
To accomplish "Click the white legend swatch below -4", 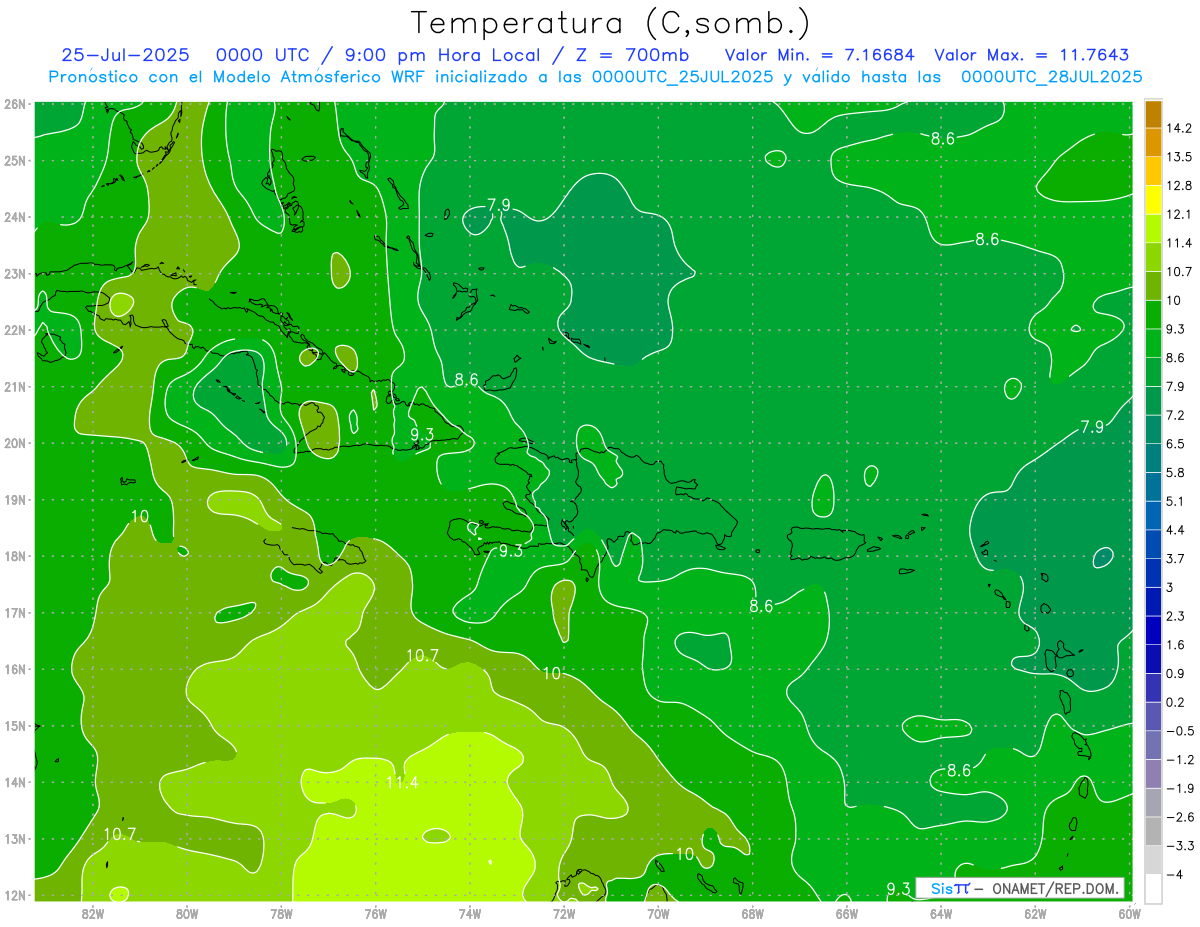I will pos(1153,888).
